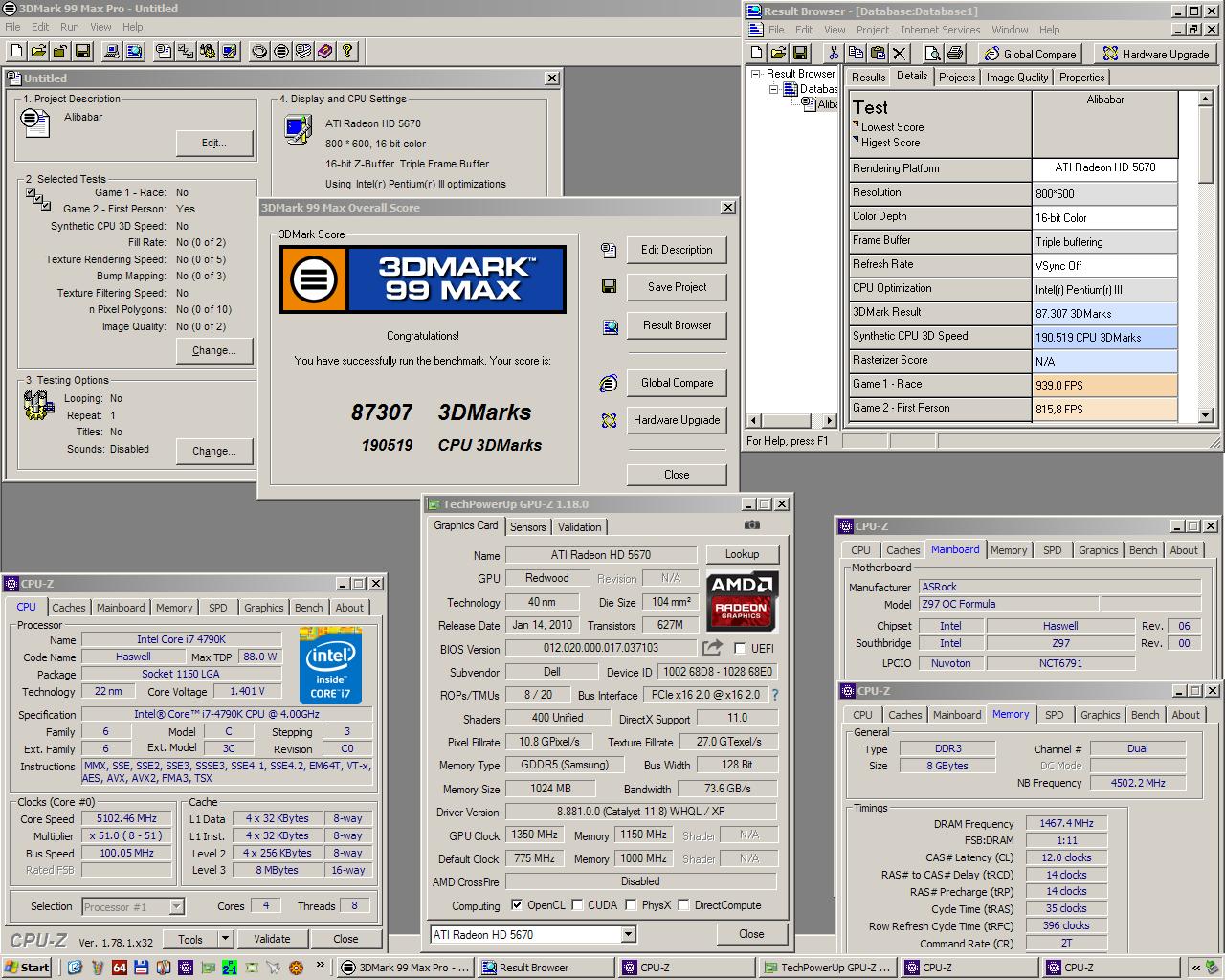Toggle UEFI checkbox in GPU-Z

click(x=740, y=649)
